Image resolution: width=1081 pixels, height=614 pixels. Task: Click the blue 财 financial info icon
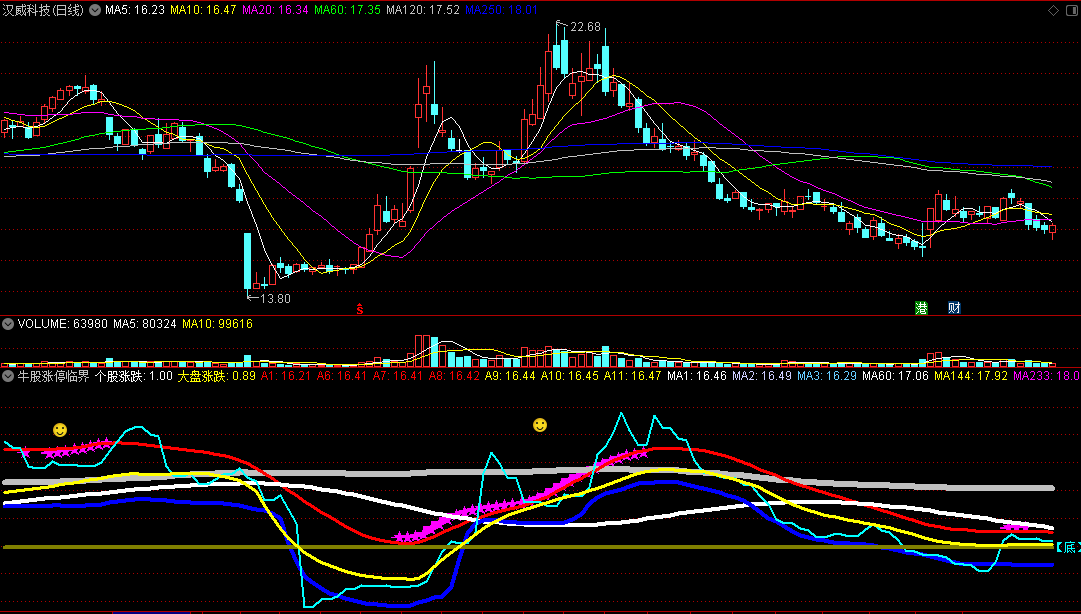tap(954, 308)
